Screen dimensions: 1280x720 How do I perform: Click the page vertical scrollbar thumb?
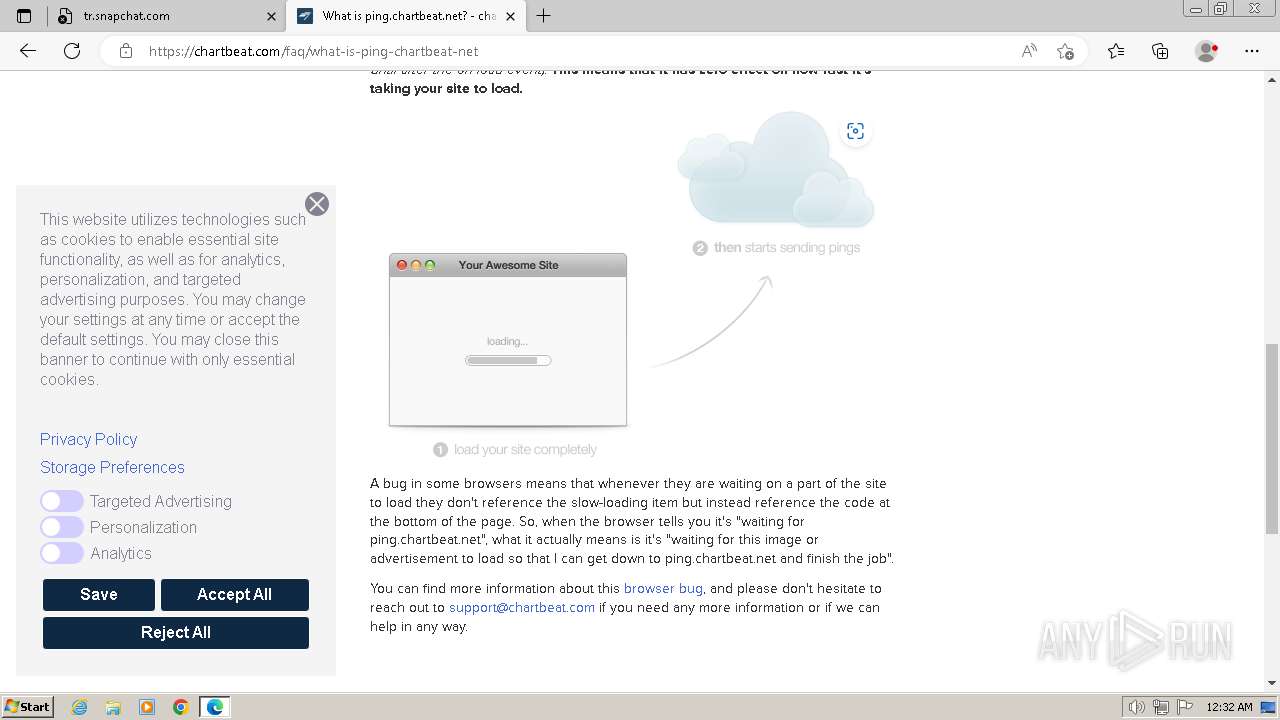pyautogui.click(x=1271, y=438)
